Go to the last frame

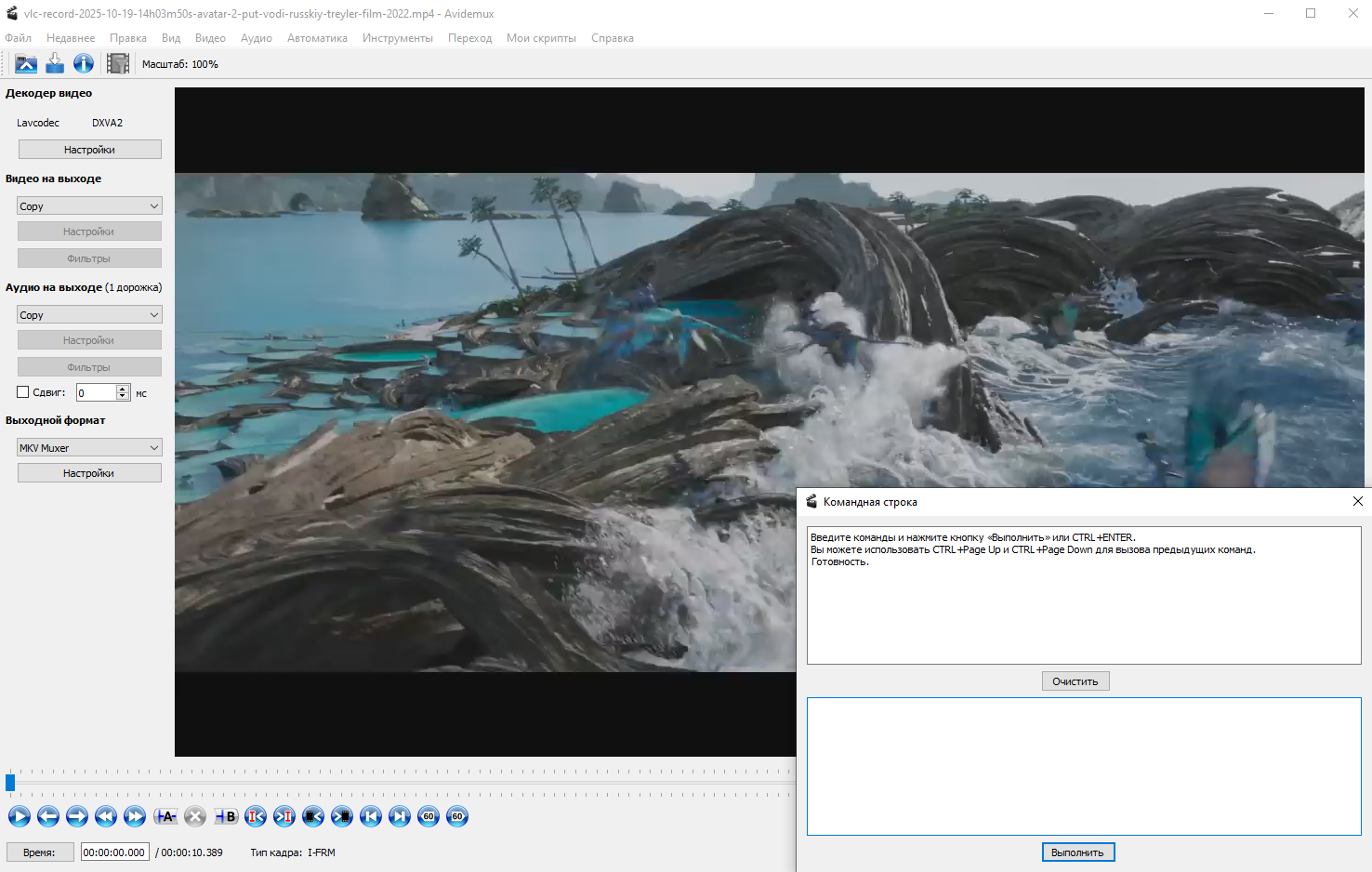coord(400,816)
